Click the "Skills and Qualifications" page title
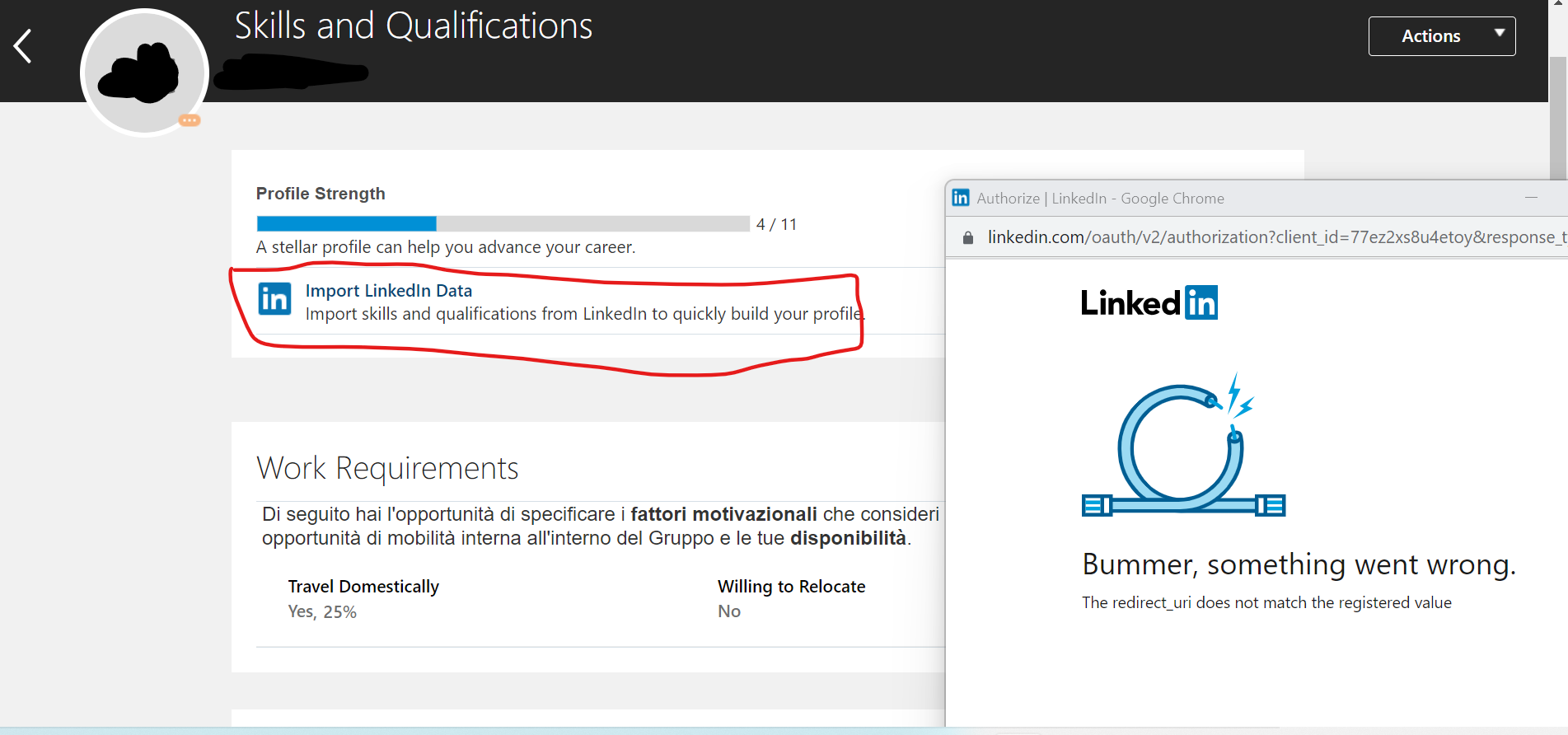The height and width of the screenshot is (735, 1568). 414,26
